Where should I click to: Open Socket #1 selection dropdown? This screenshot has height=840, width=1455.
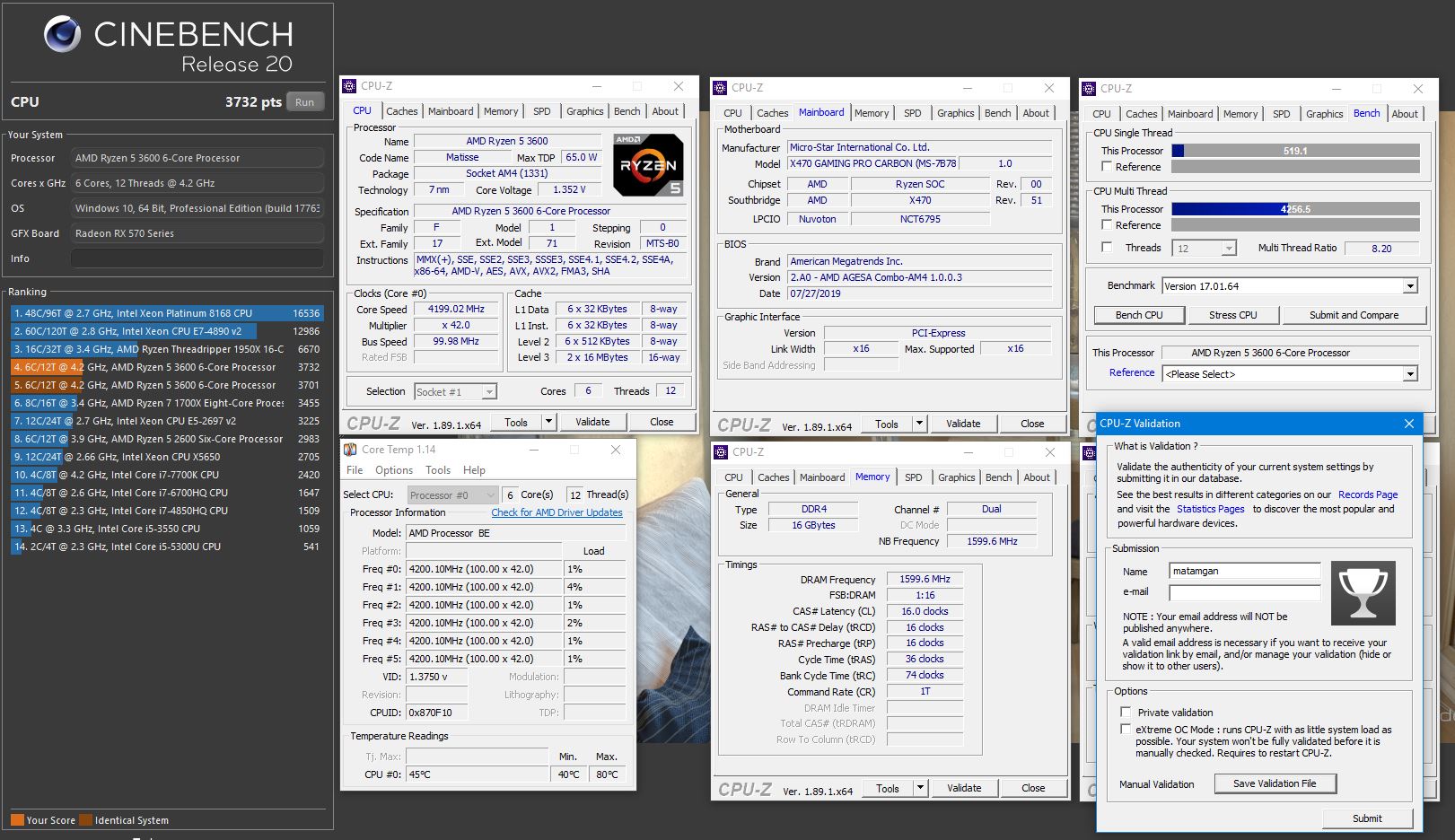[x=489, y=392]
